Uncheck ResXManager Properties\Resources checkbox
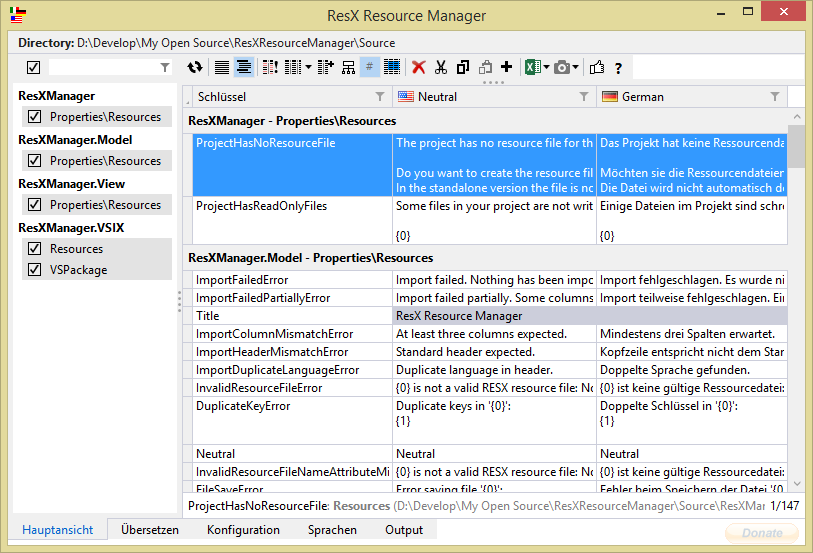Viewport: 813px width, 553px height. point(35,117)
